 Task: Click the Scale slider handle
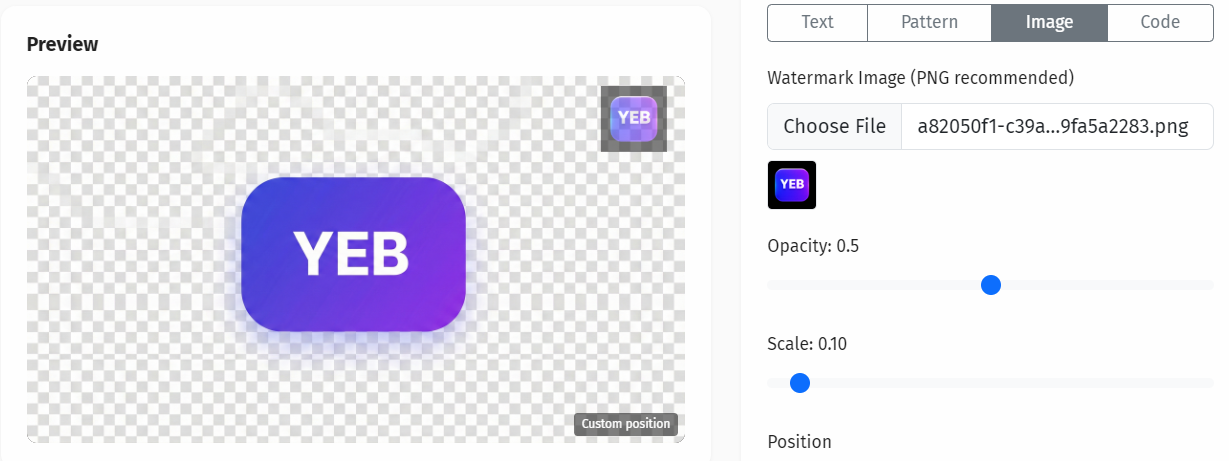pyautogui.click(x=799, y=382)
